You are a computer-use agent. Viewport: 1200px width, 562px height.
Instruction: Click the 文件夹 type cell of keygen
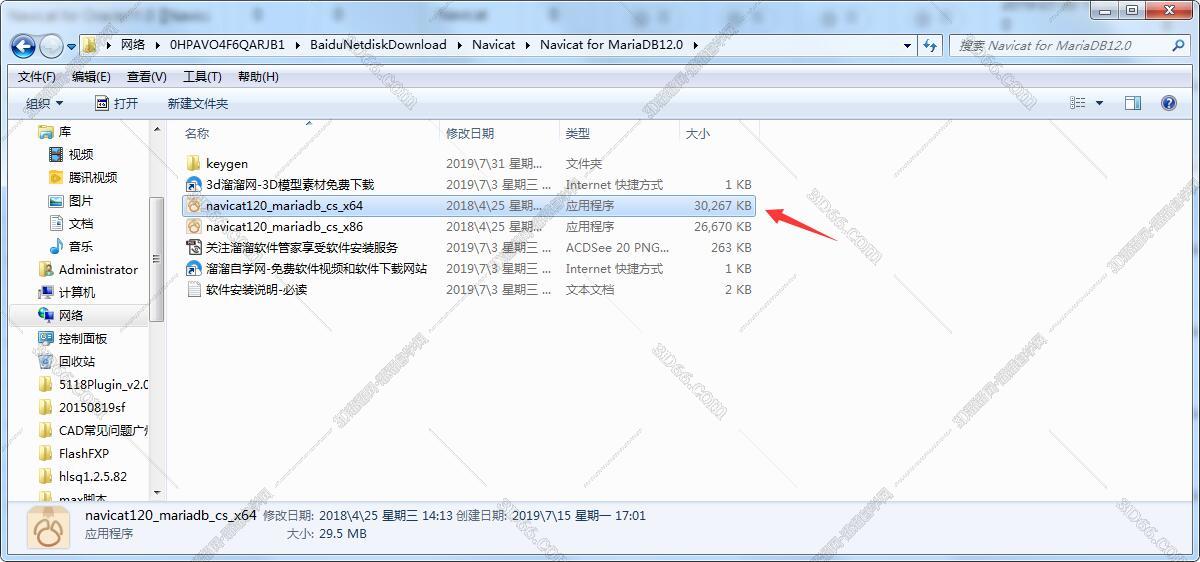[x=584, y=163]
